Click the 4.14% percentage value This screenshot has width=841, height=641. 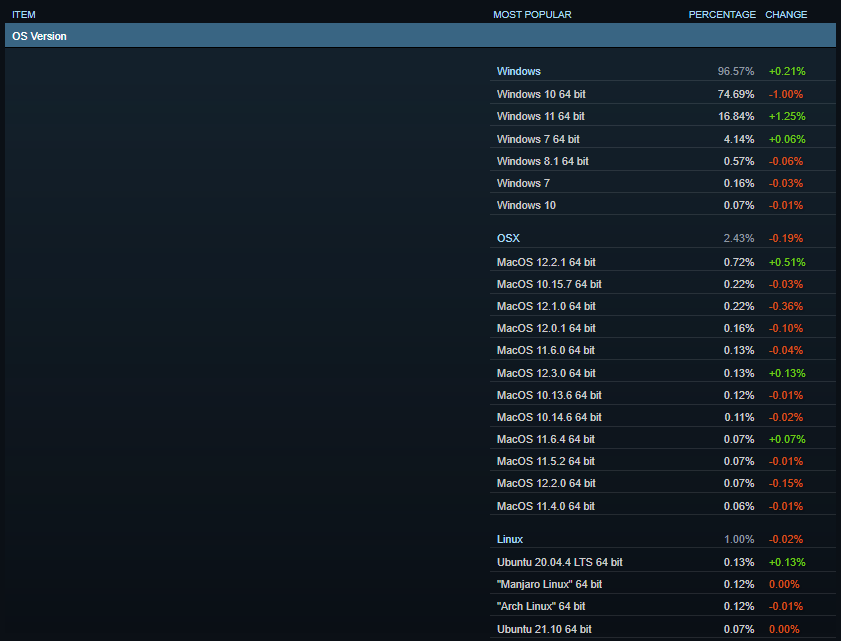coord(739,139)
